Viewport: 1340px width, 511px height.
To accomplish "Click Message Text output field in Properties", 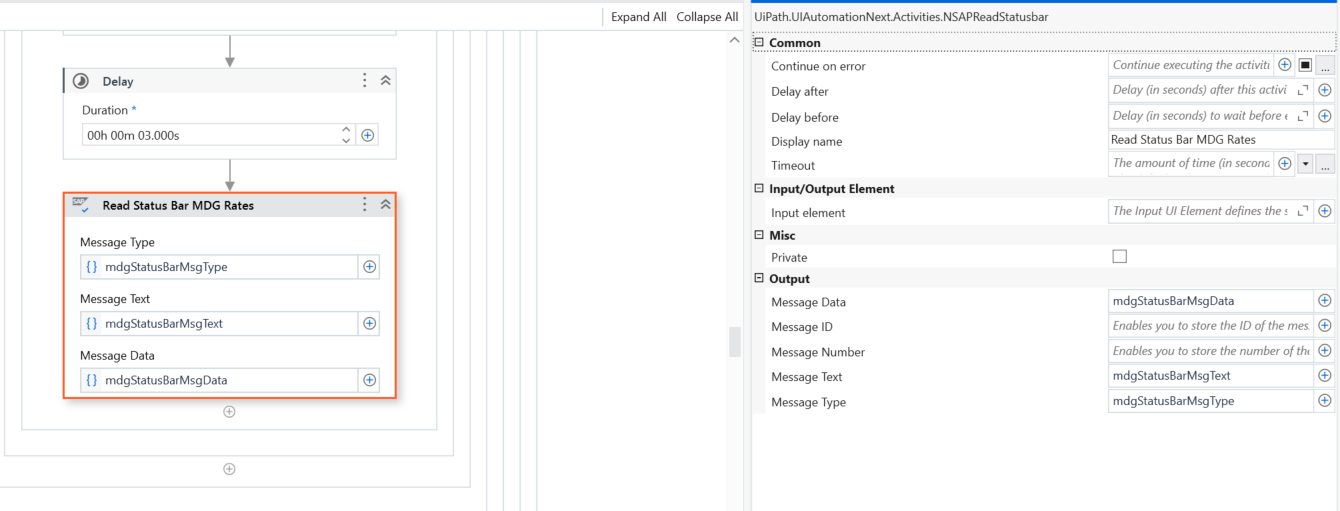I will 1211,376.
